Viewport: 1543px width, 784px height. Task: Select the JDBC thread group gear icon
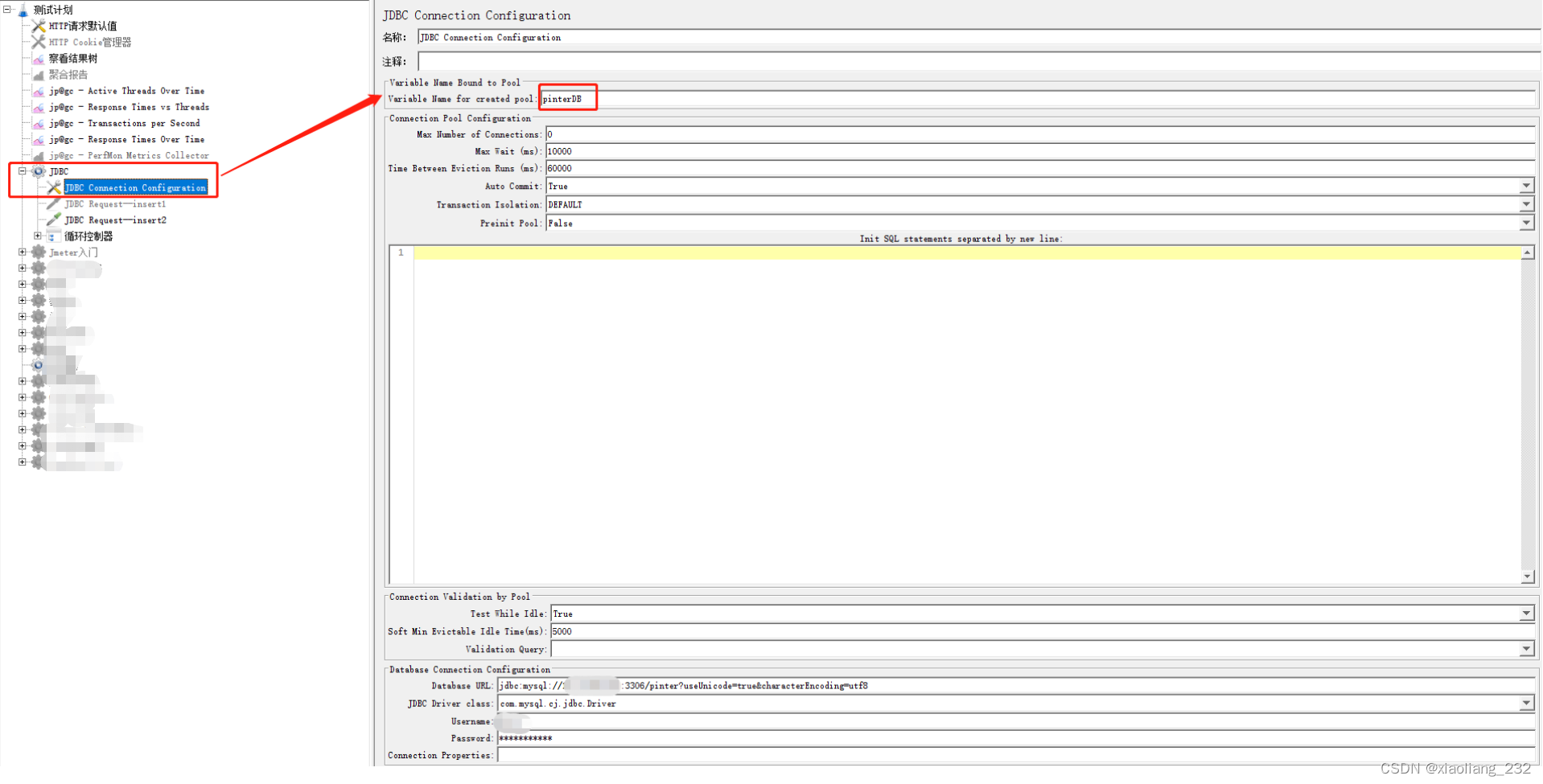pyautogui.click(x=38, y=171)
